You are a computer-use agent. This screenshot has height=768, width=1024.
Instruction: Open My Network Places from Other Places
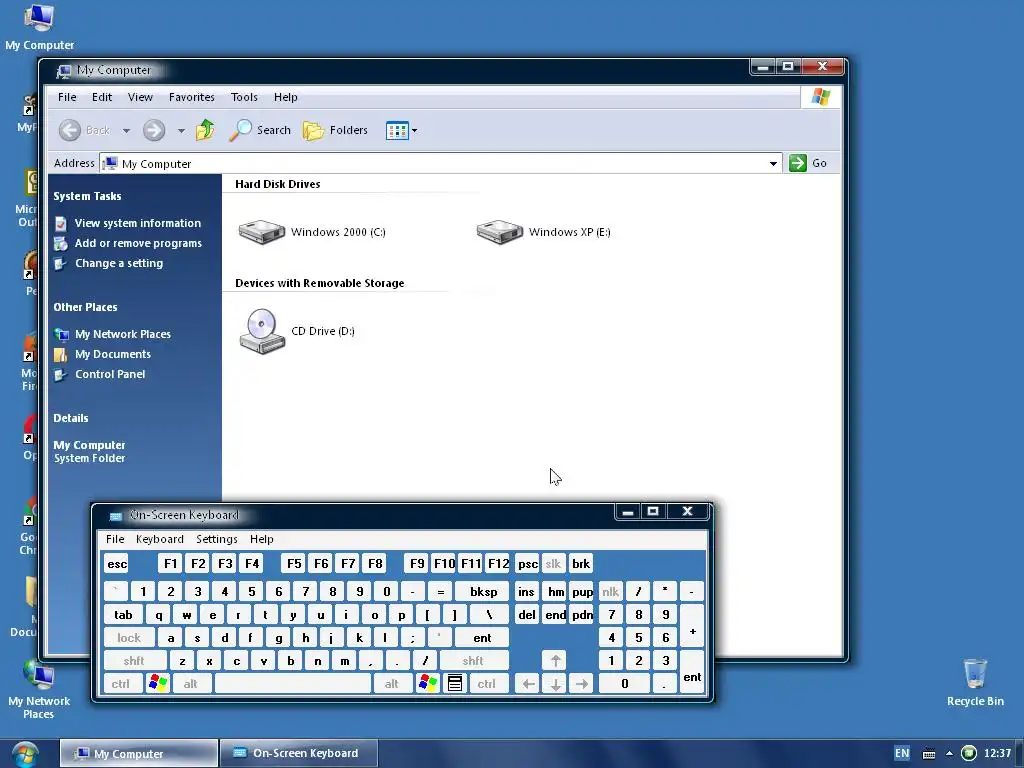click(x=123, y=334)
